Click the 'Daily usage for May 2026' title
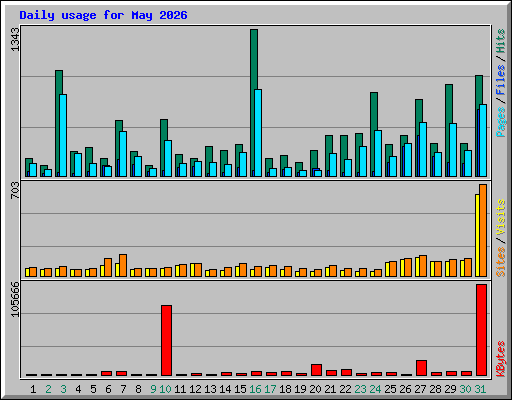This screenshot has width=512, height=400. (x=103, y=15)
